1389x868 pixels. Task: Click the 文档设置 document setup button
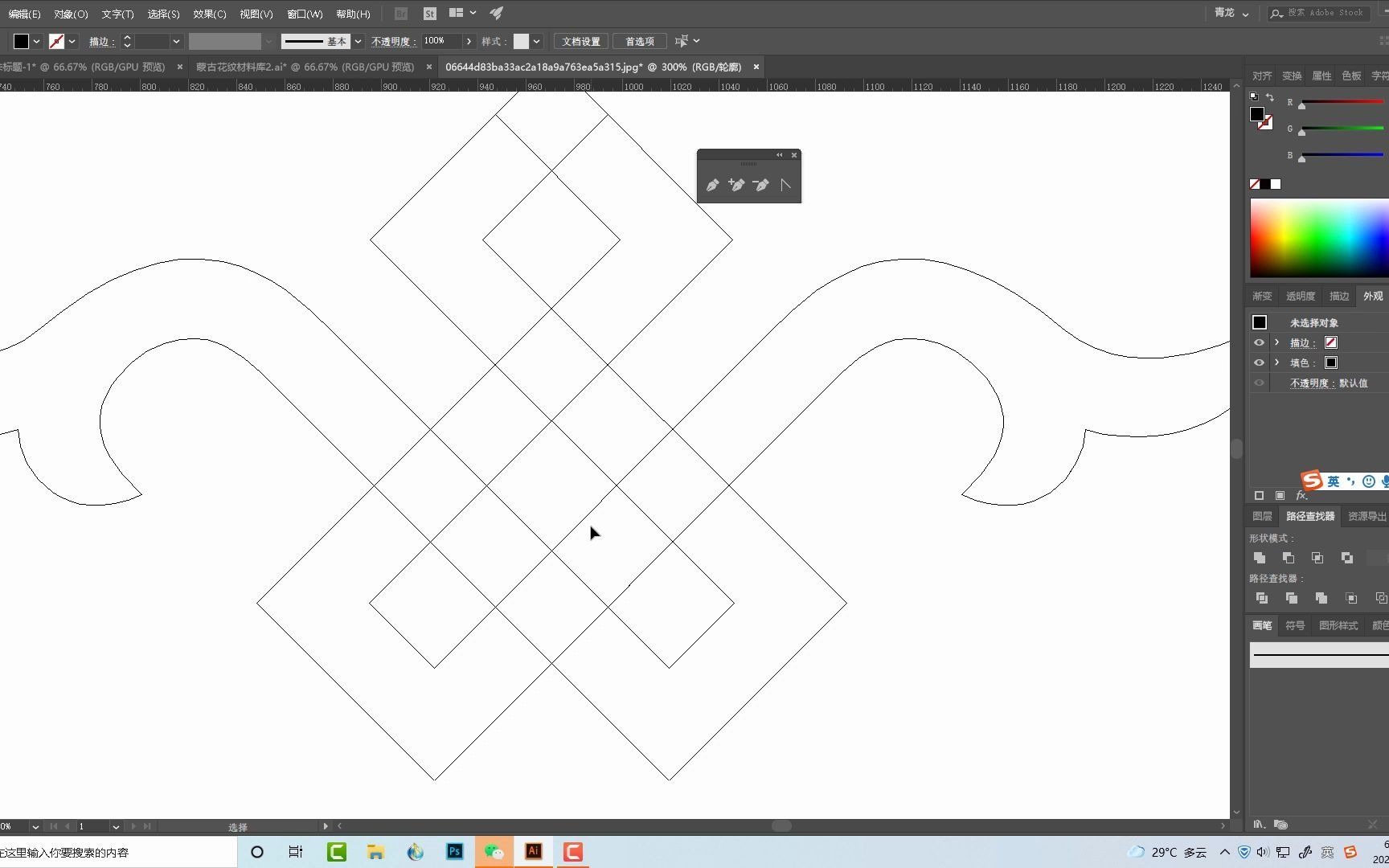coord(580,42)
